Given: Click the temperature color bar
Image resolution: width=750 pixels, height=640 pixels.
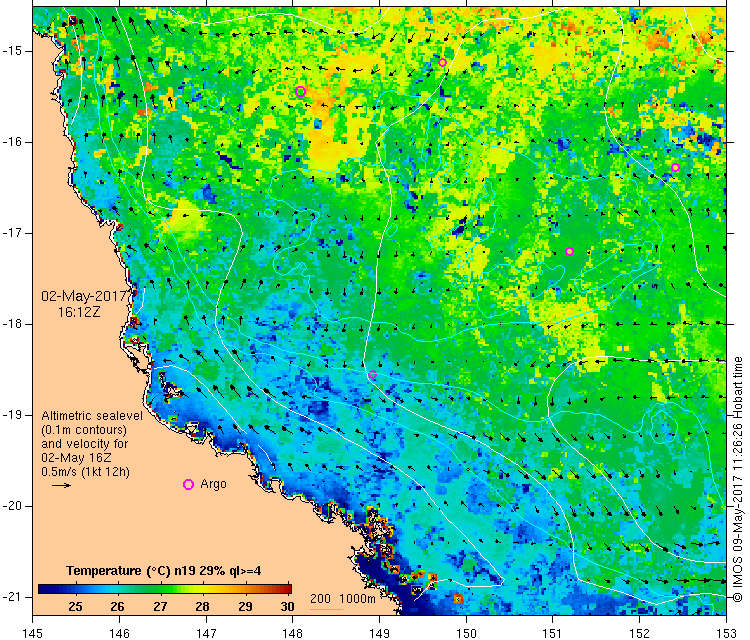Looking at the screenshot, I should (165, 589).
